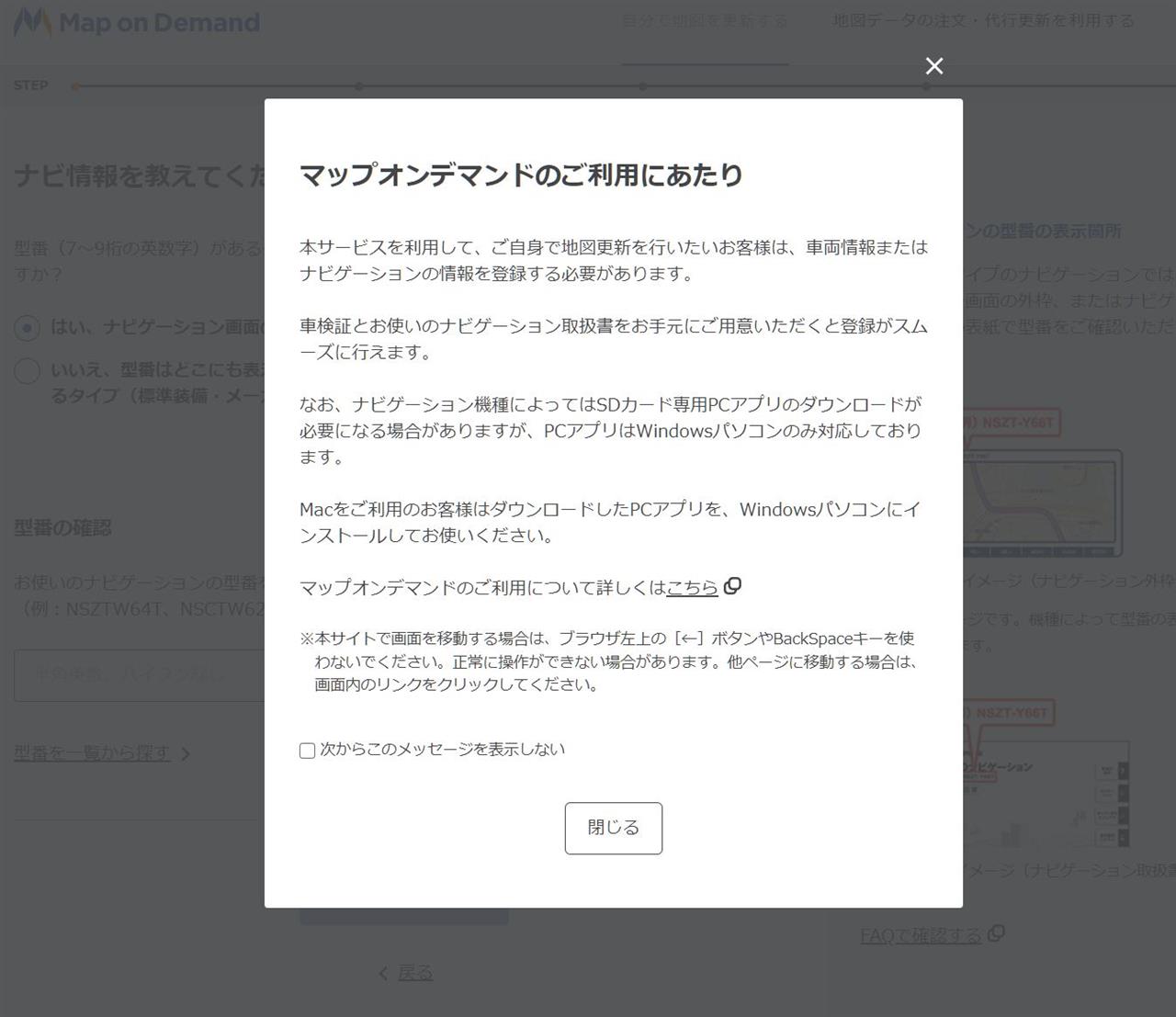The width and height of the screenshot is (1176, 1017).
Task: Click the 型番 input field
Action: pyautogui.click(x=140, y=675)
